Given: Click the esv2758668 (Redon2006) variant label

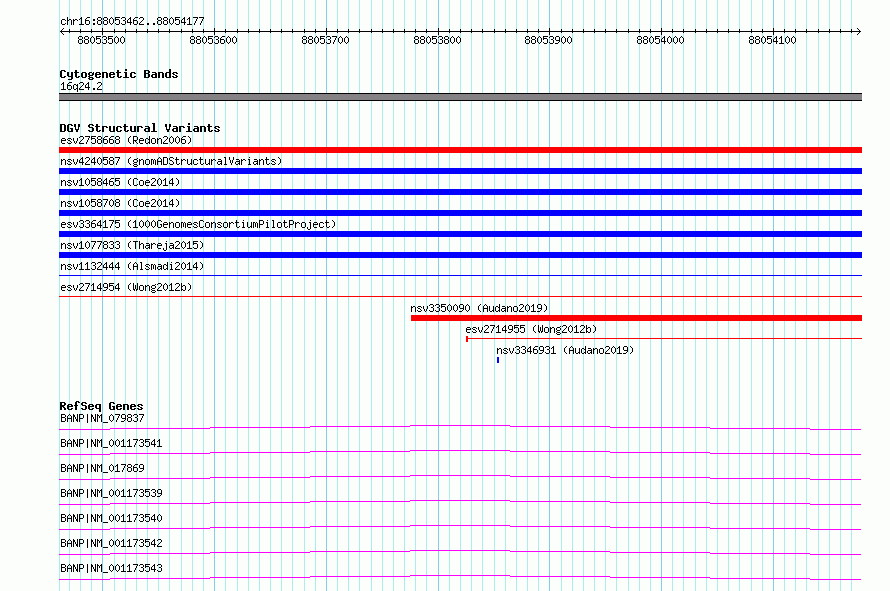Looking at the screenshot, I should 126,140.
